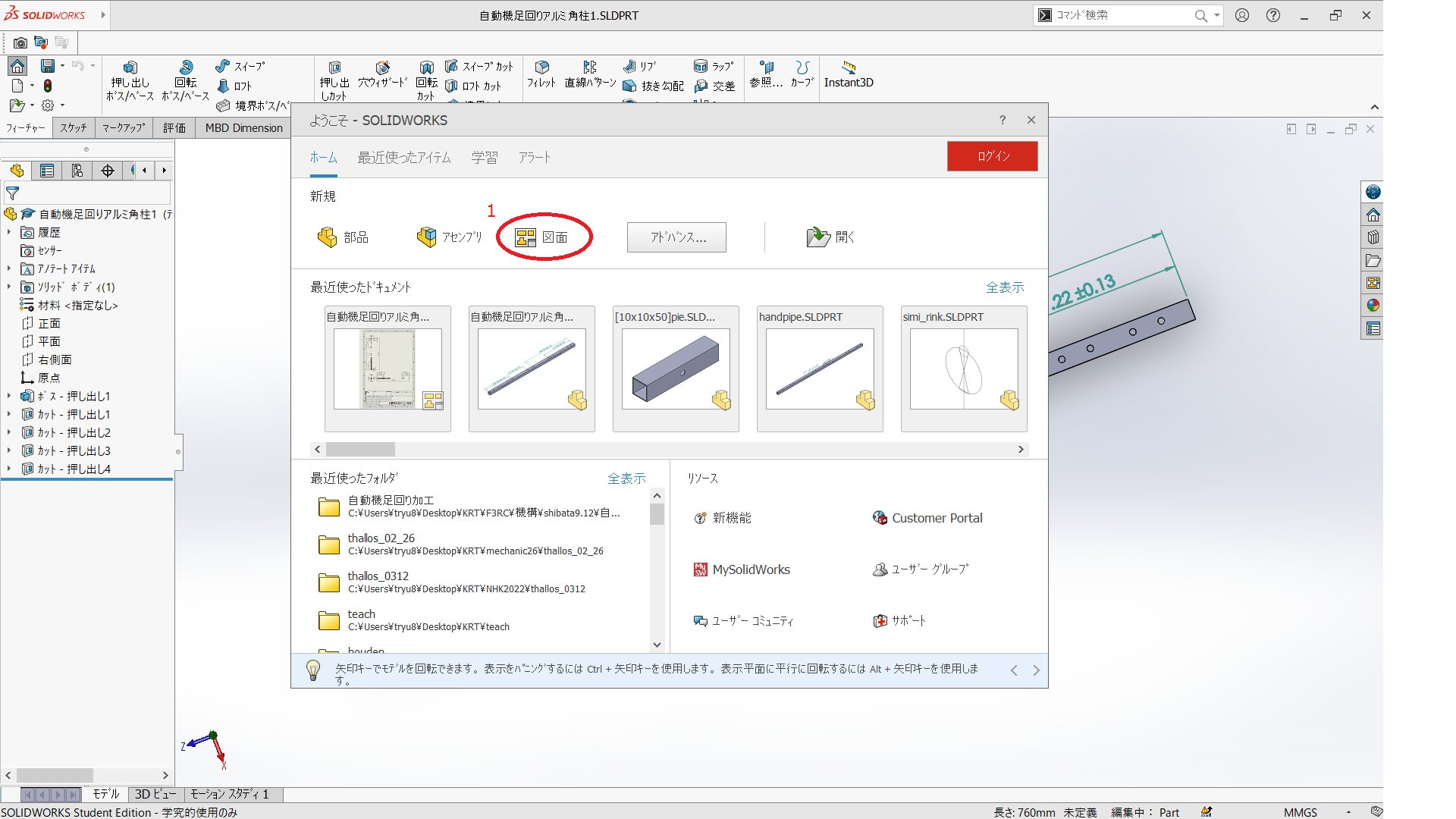Click the 回転カット revolved cut icon

pyautogui.click(x=427, y=67)
